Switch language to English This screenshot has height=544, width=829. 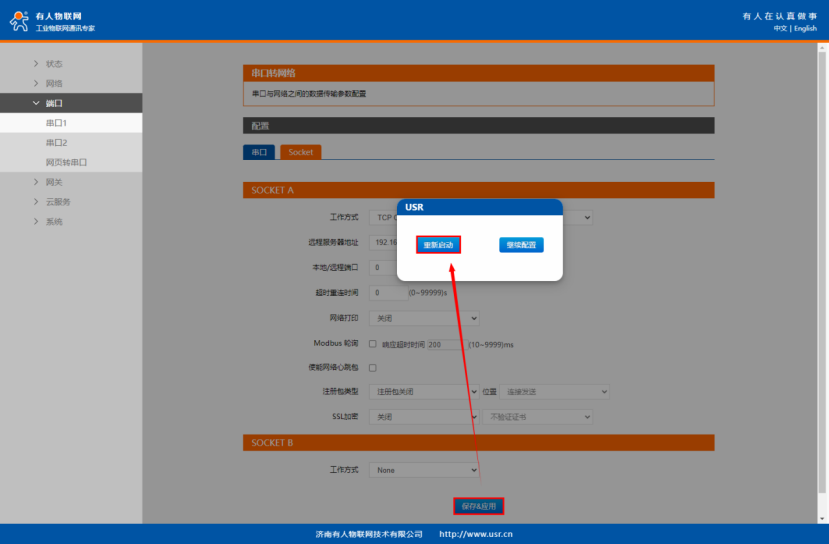click(805, 28)
